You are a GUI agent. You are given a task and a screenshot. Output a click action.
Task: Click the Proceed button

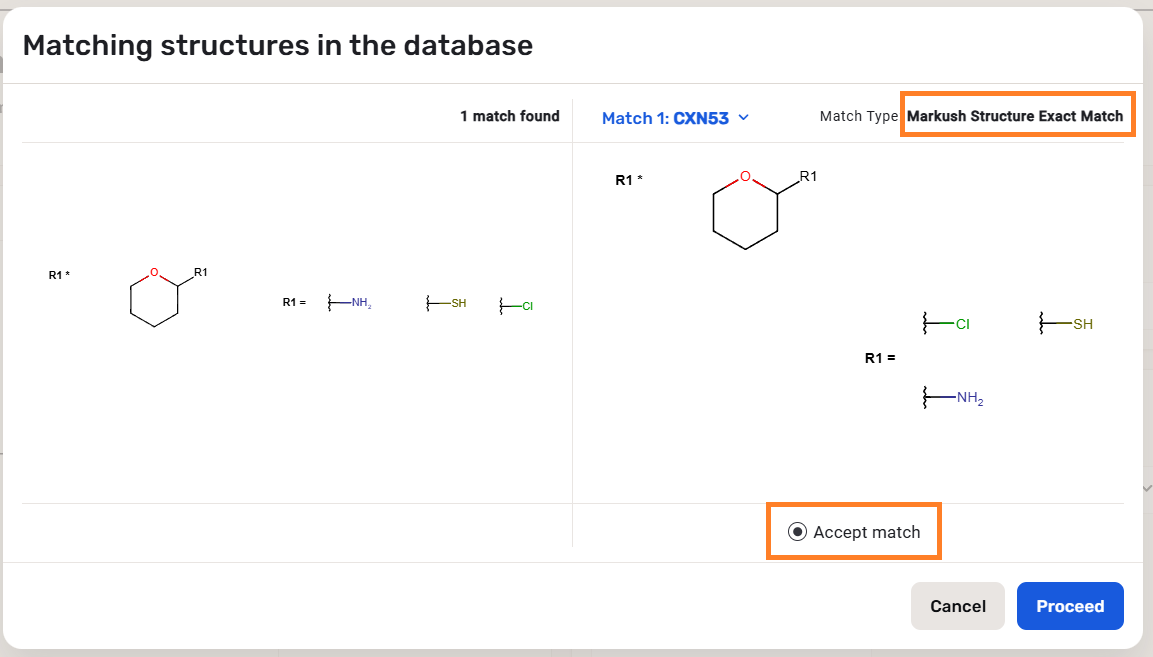pyautogui.click(x=1069, y=606)
